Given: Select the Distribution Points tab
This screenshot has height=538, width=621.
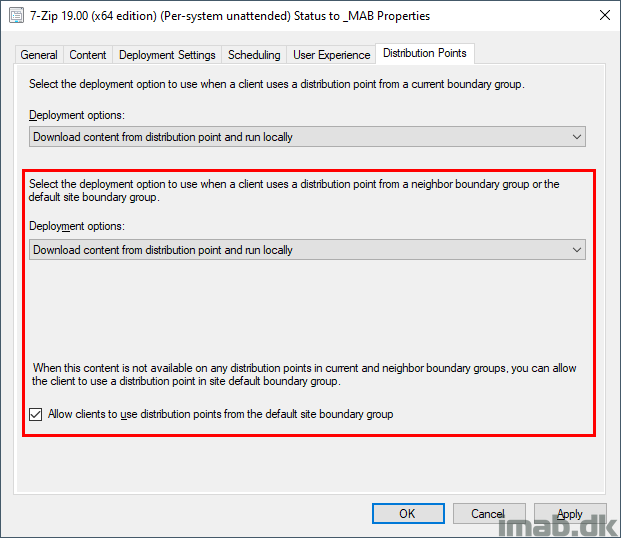Looking at the screenshot, I should click(425, 53).
